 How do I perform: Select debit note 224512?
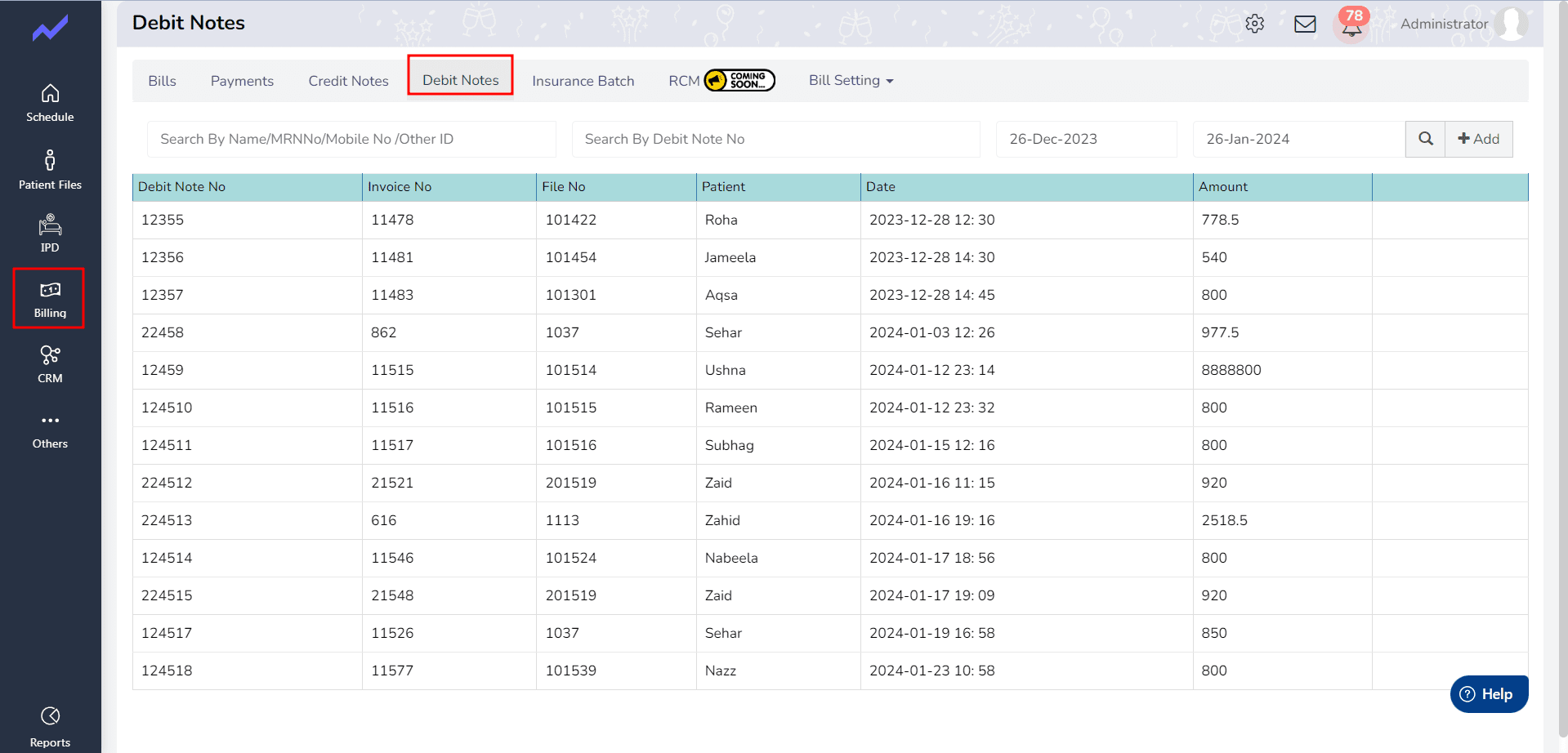pyautogui.click(x=167, y=483)
